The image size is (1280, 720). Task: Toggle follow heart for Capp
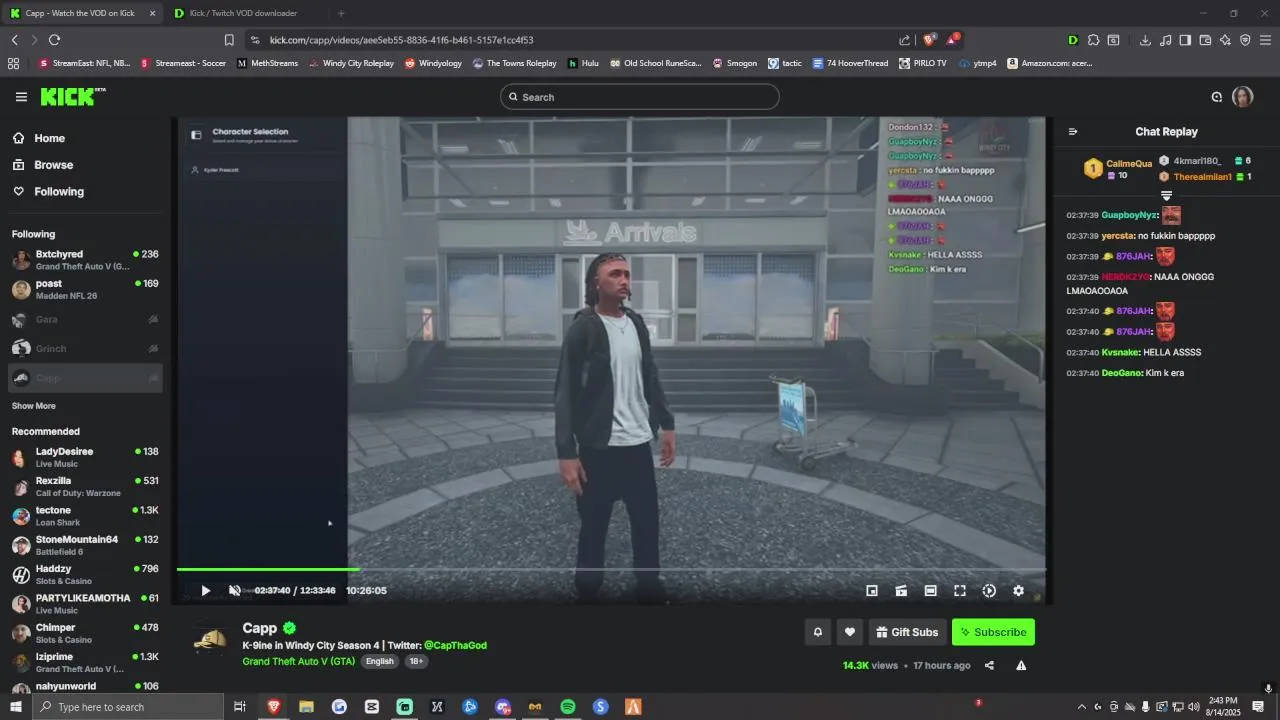point(850,632)
